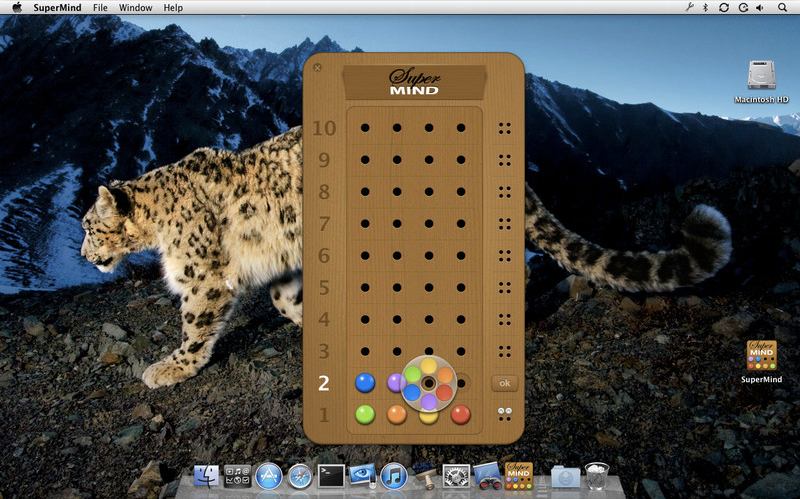Screen dimensions: 800x499
Task: Click the fourth hole in row 10
Action: (461, 128)
